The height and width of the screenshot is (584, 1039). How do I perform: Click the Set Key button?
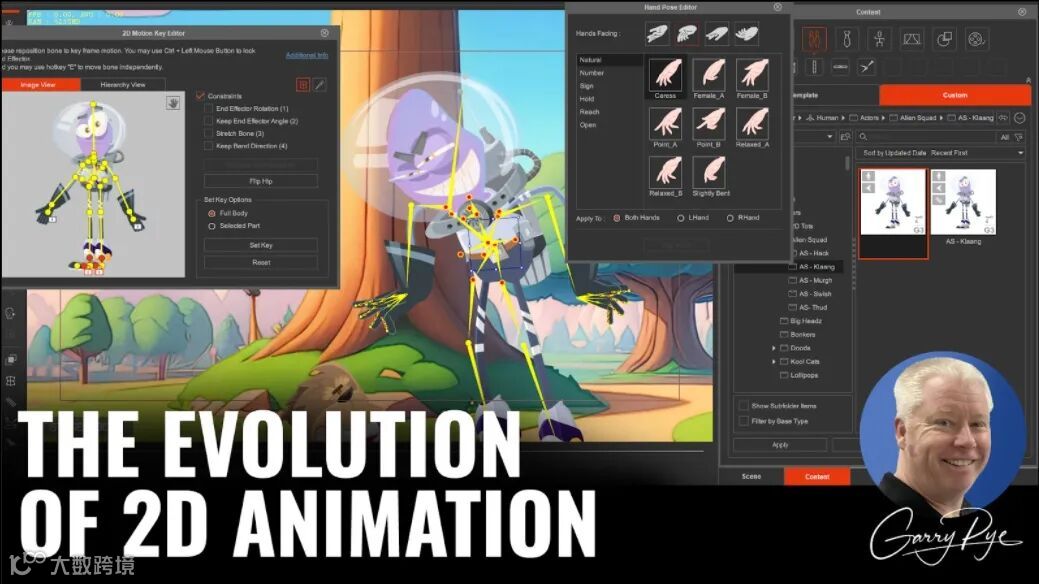260,245
